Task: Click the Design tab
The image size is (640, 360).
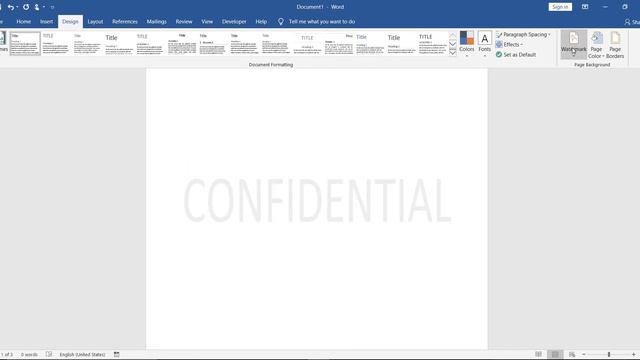Action: coord(70,22)
